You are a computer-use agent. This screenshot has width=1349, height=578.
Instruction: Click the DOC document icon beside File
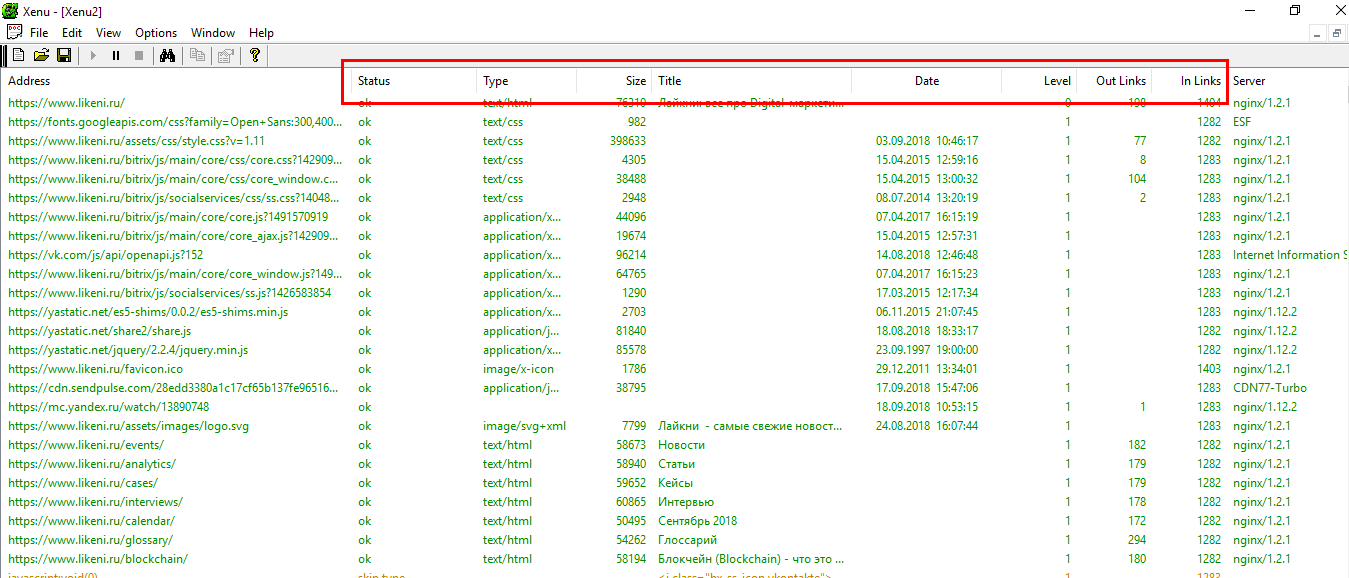(14, 33)
